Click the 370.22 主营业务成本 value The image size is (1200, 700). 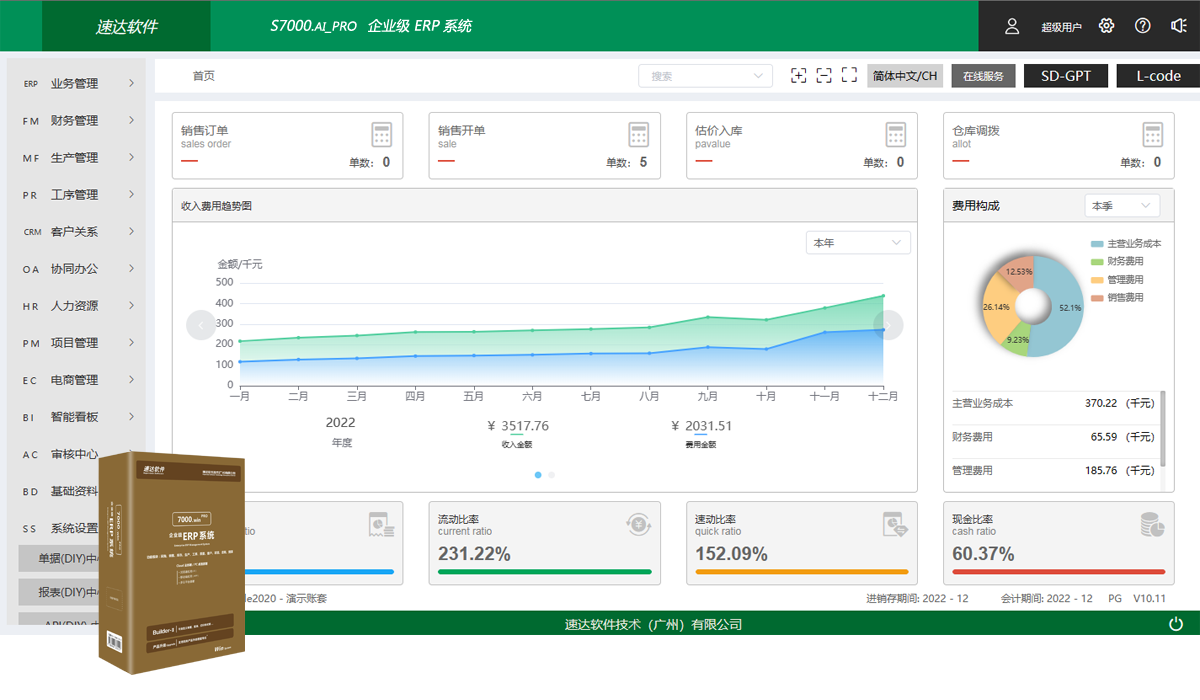click(x=1101, y=403)
